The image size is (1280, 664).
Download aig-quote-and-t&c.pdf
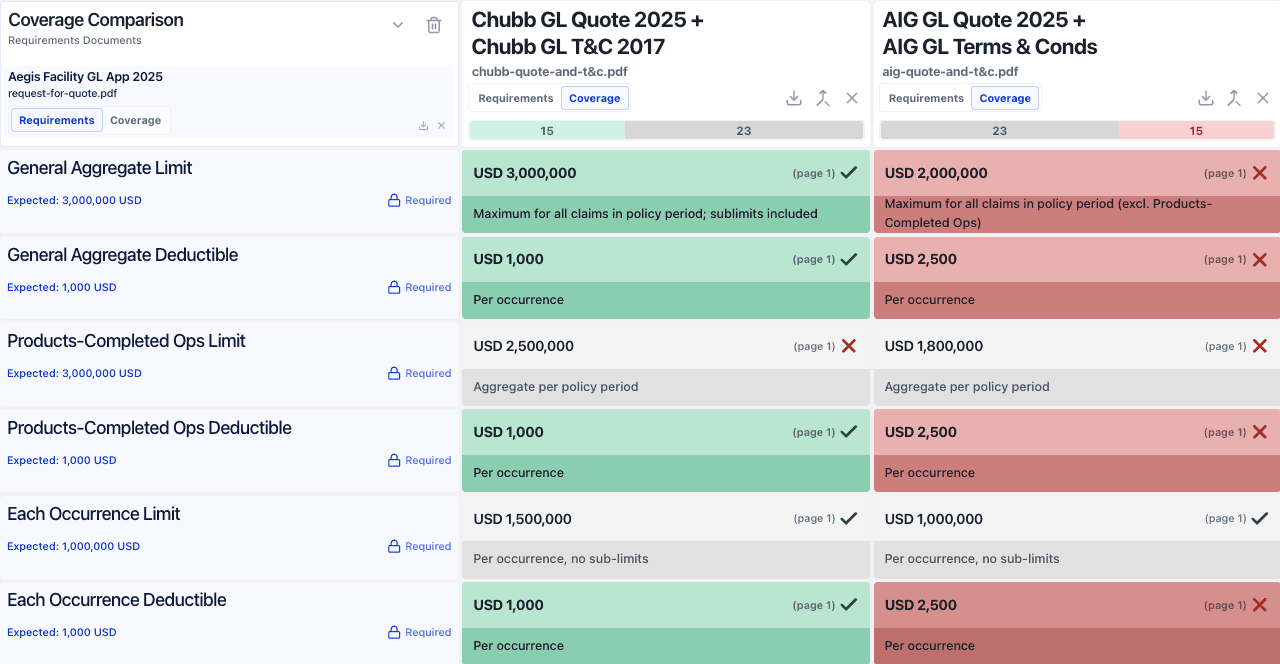pos(1206,98)
